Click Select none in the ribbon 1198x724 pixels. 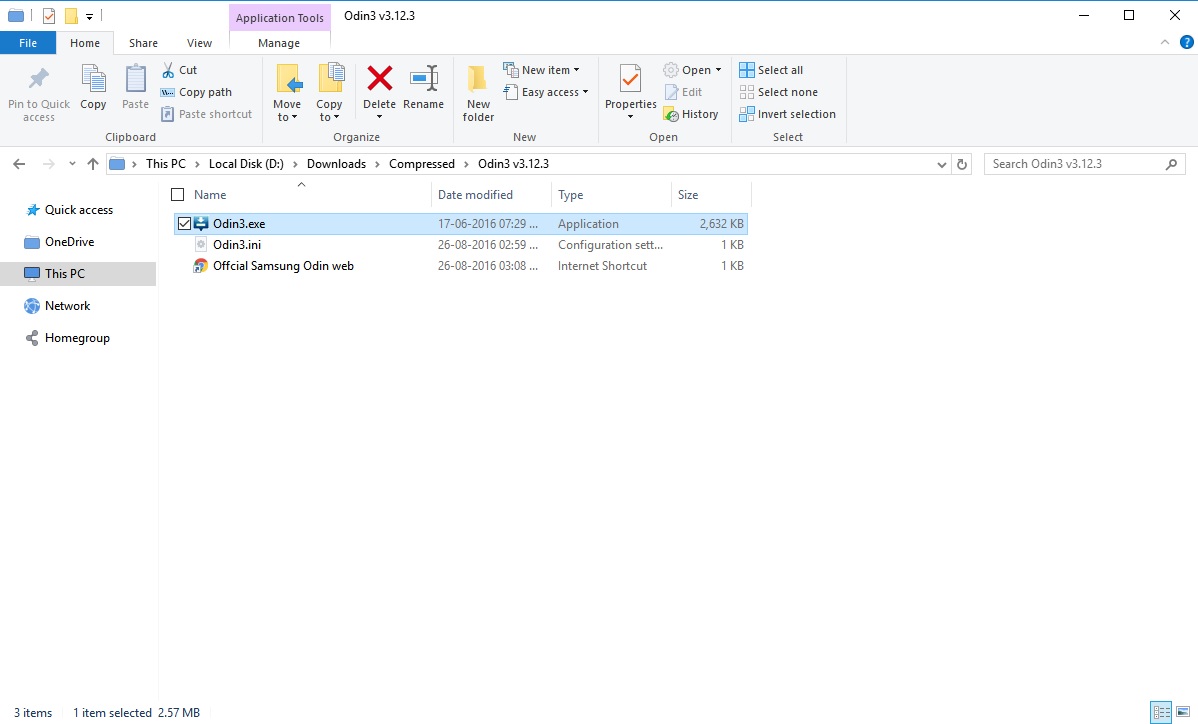click(779, 92)
